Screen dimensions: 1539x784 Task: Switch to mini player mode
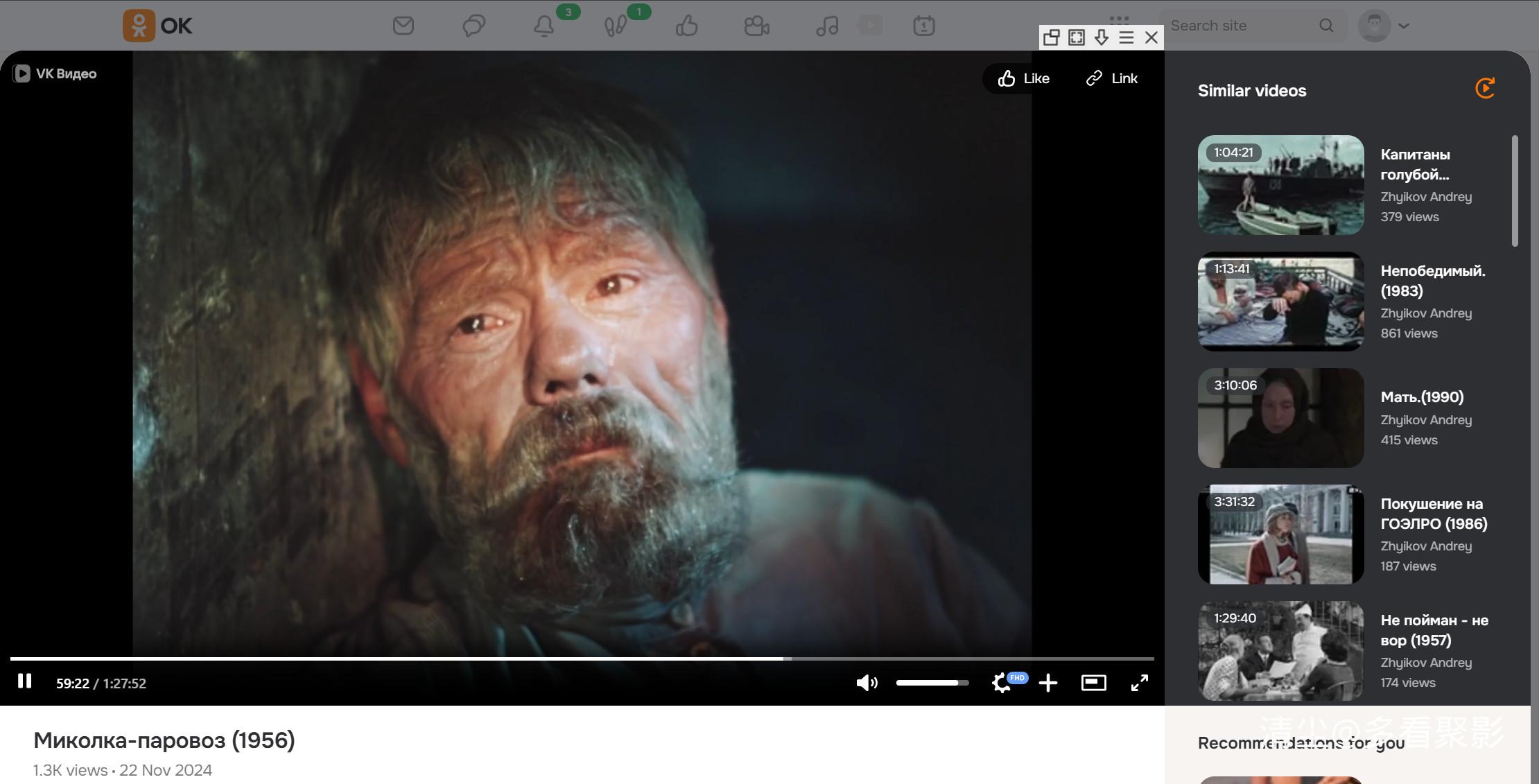click(1093, 683)
